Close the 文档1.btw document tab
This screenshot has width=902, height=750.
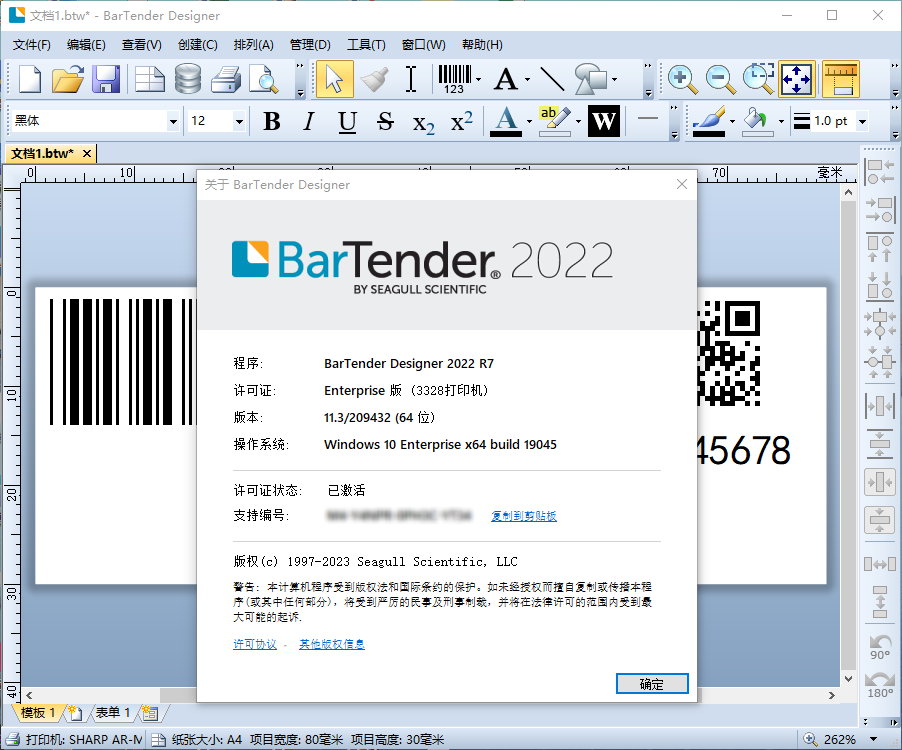click(x=87, y=154)
